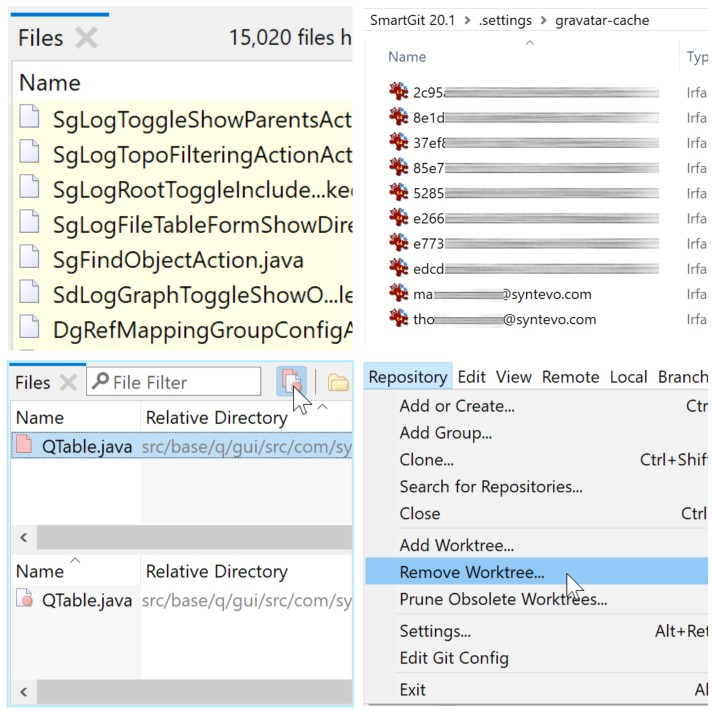Click icon of tho...@syntevo.com file
This screenshot has width=712, height=711.
coord(399,318)
